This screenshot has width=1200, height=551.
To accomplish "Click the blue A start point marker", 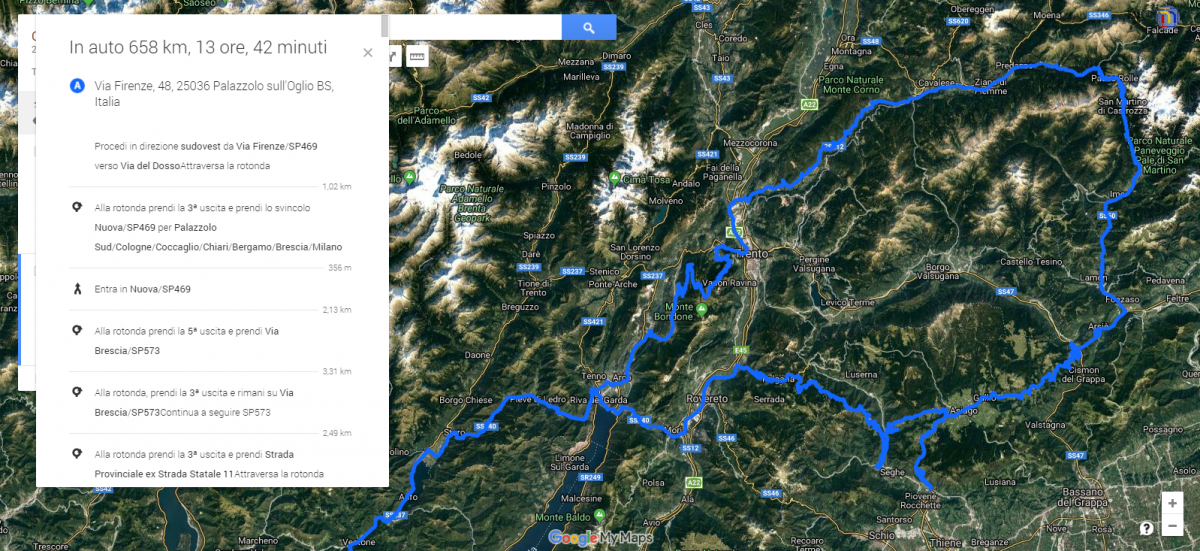I will click(x=76, y=86).
